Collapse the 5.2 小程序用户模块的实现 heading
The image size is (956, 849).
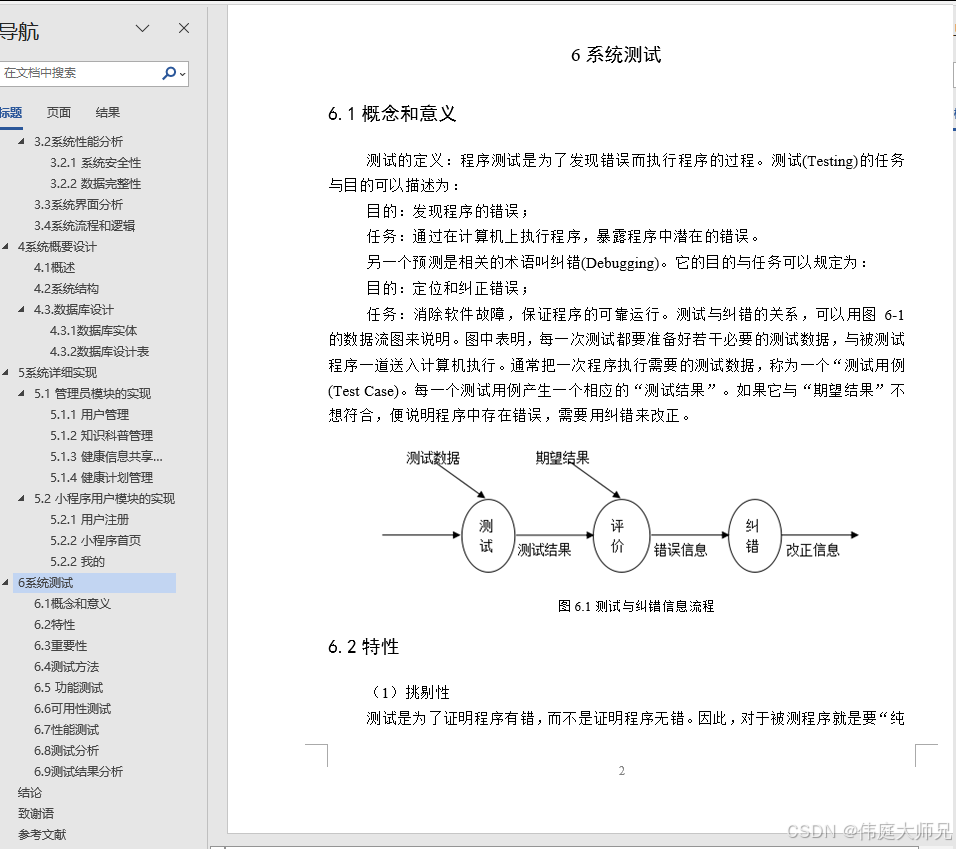coord(22,499)
